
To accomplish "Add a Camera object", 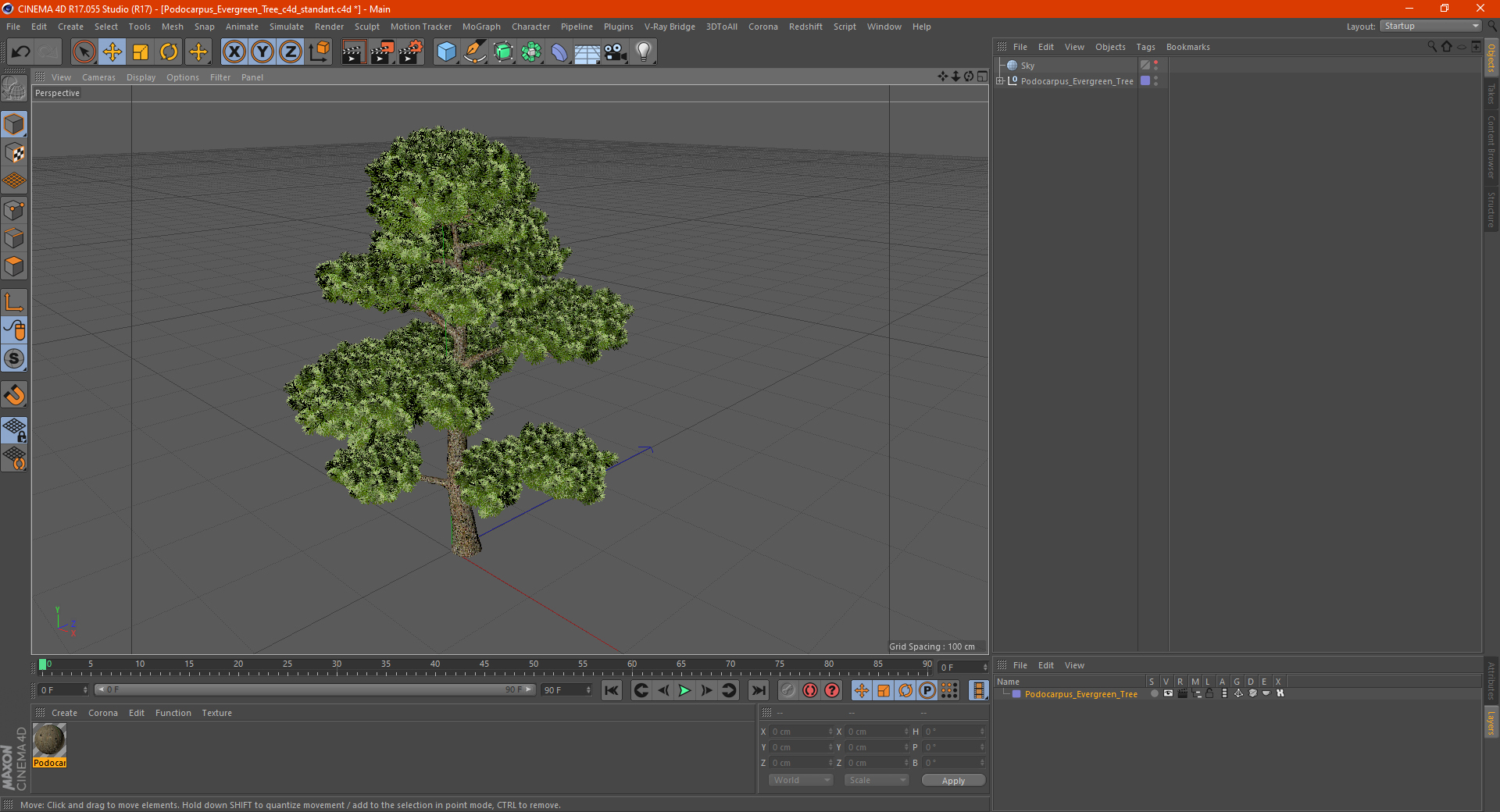I will click(615, 52).
